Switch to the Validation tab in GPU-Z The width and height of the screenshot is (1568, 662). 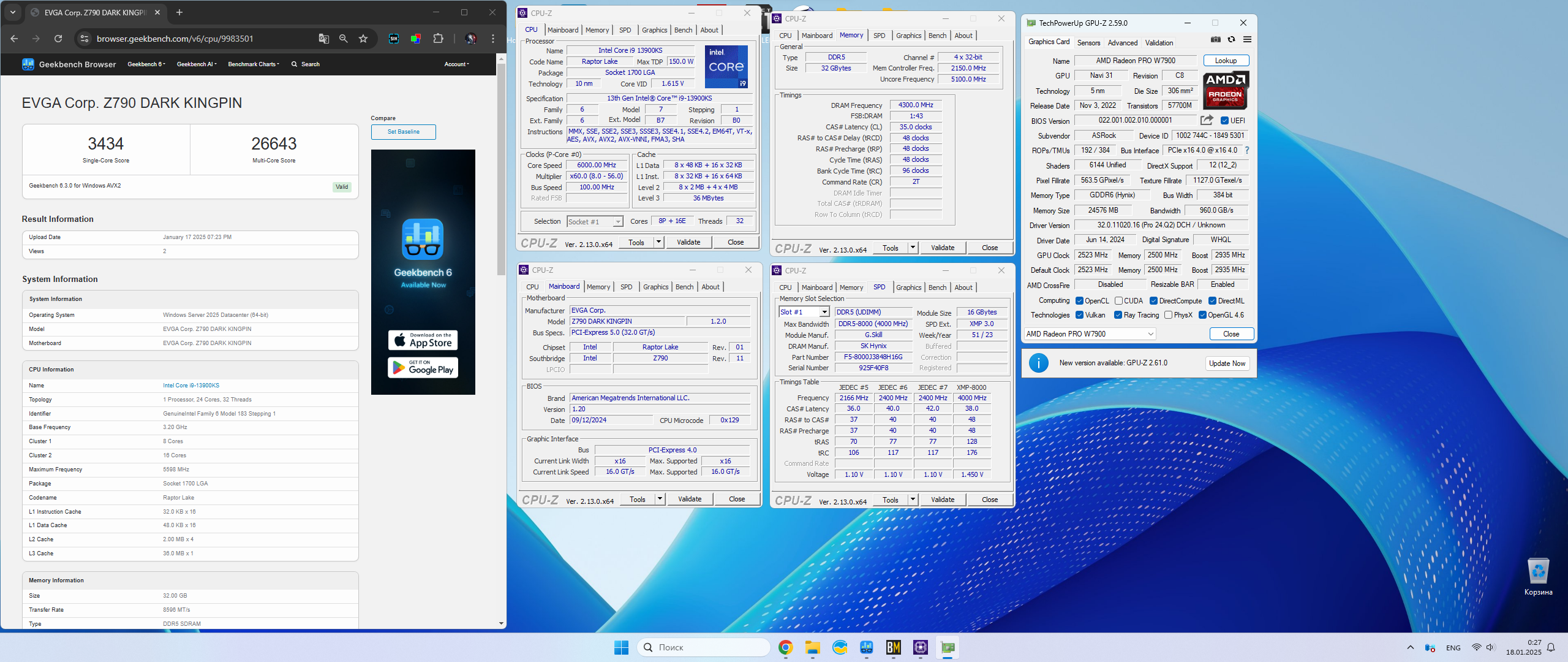click(x=1159, y=43)
